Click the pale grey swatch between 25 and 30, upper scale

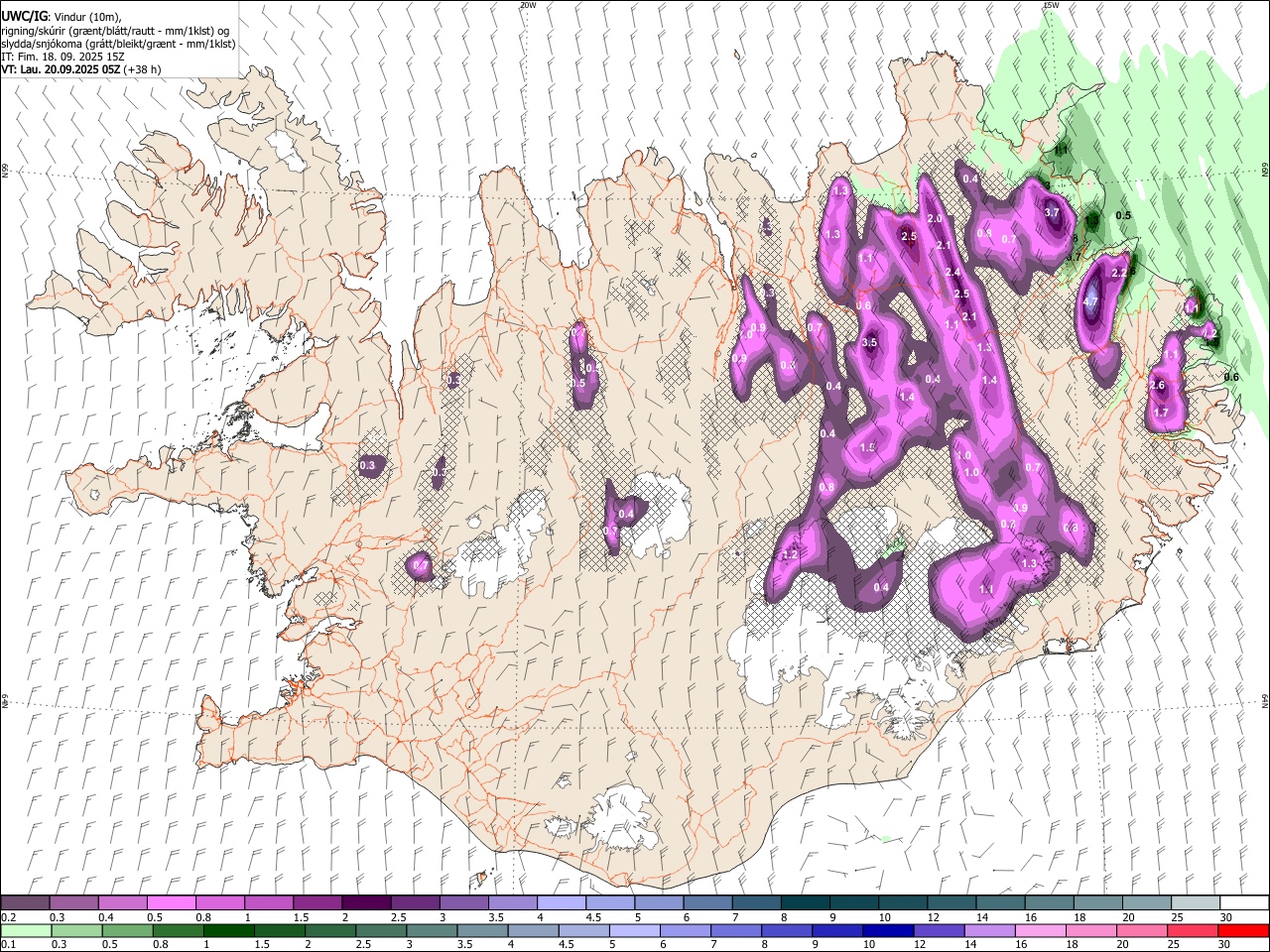click(x=1196, y=903)
